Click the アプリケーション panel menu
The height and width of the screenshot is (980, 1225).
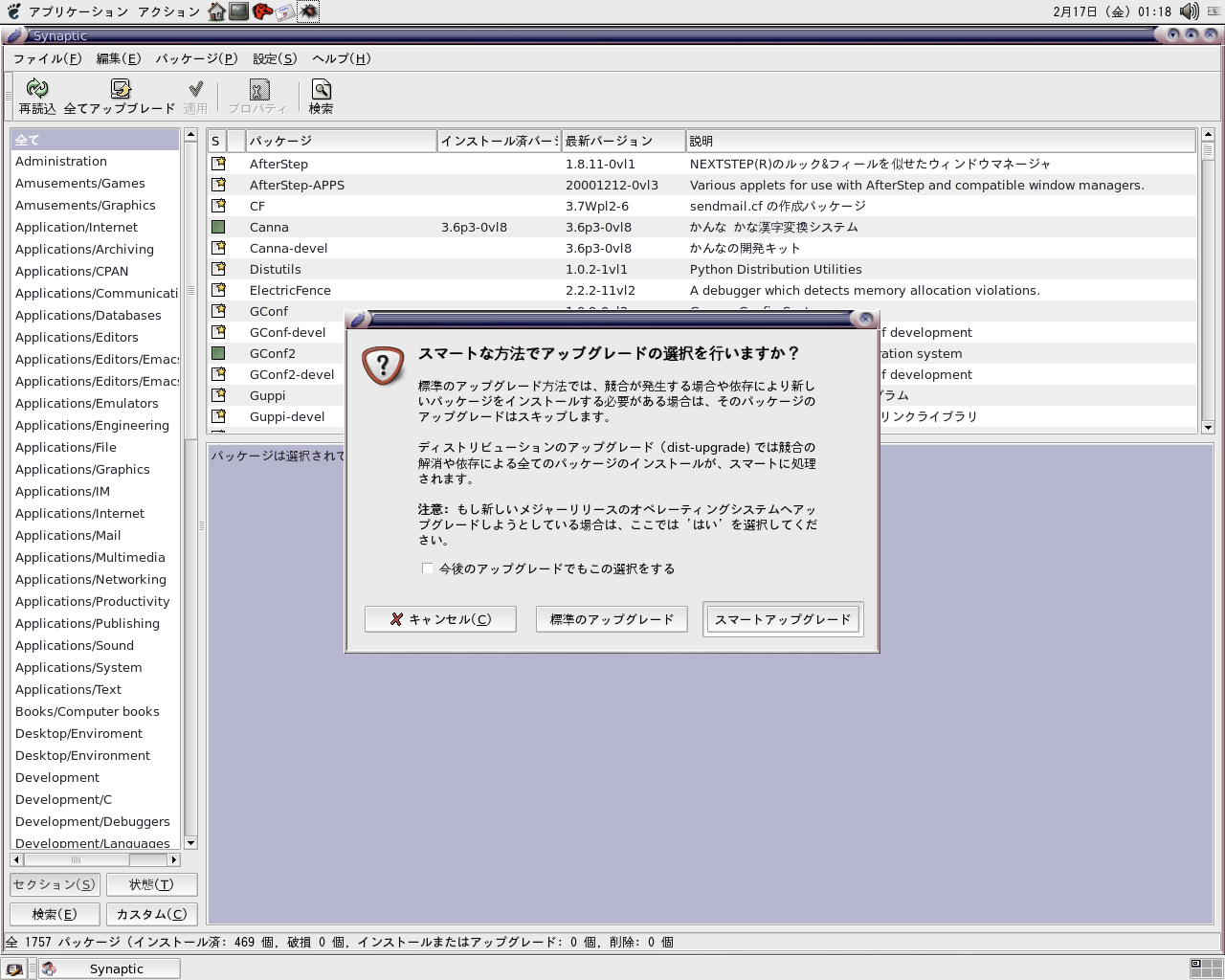click(x=78, y=11)
